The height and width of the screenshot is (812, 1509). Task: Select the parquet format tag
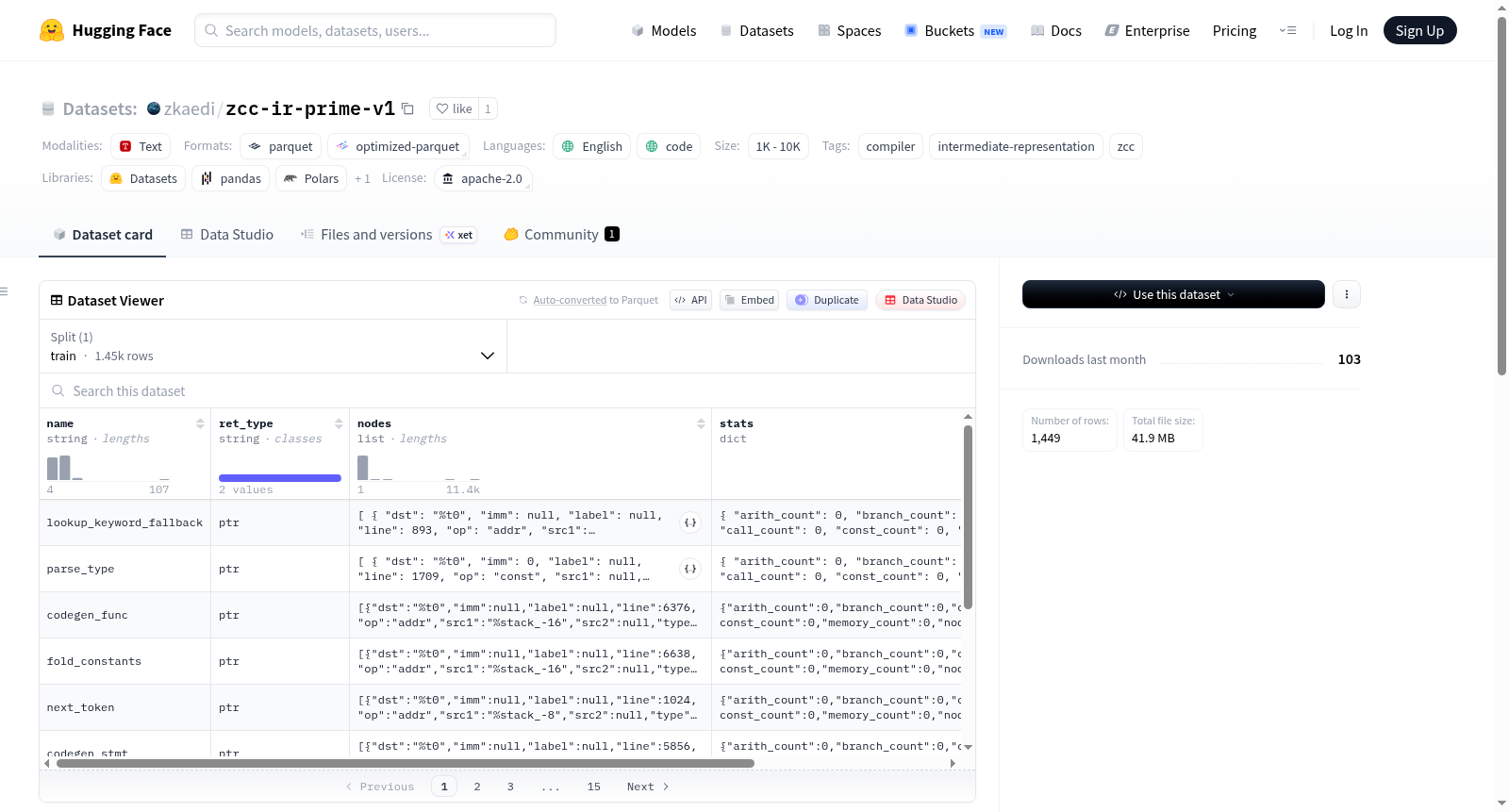click(280, 146)
